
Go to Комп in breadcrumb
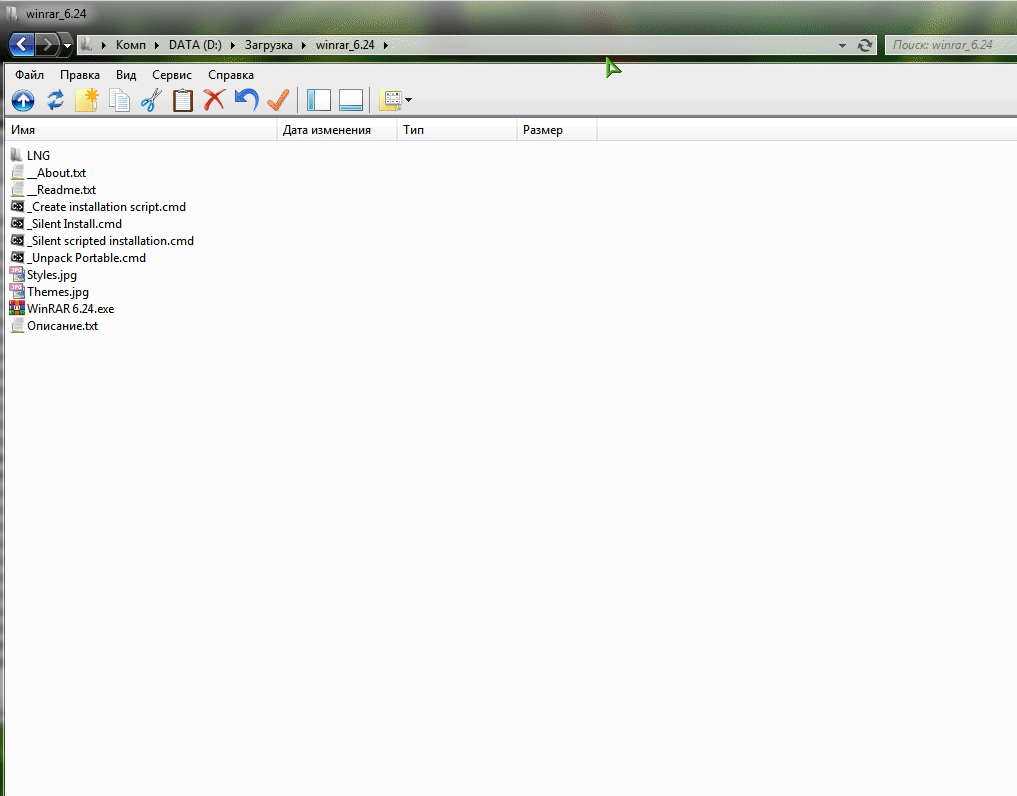coord(131,45)
